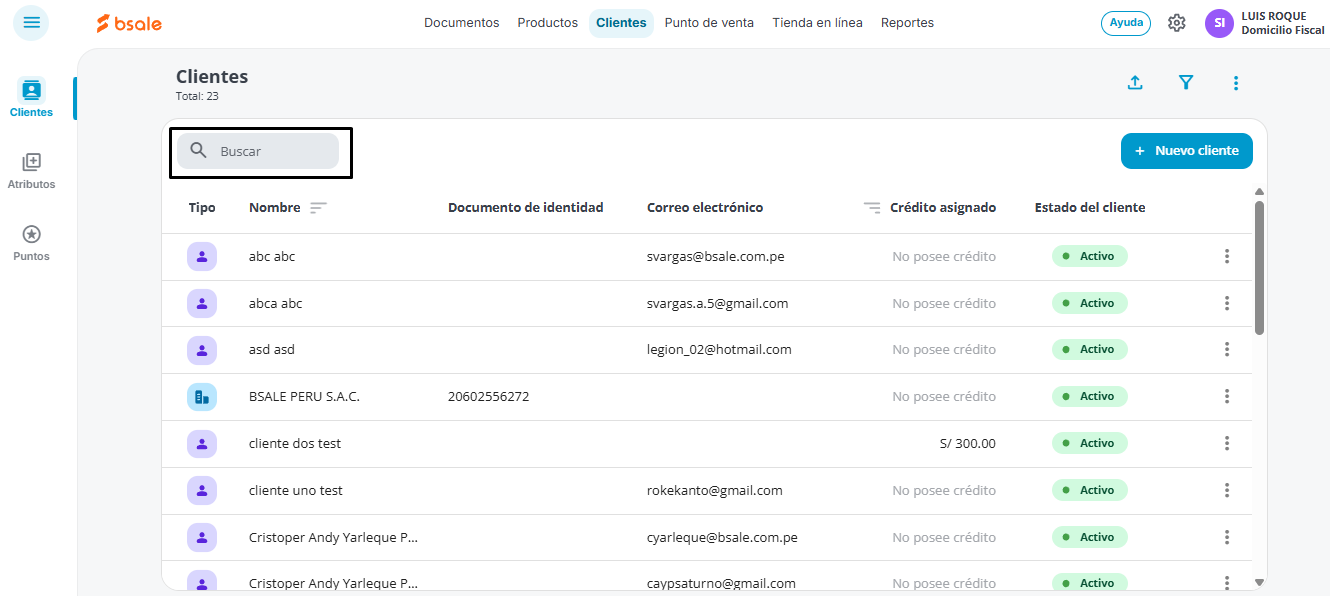Click email cyarleque@bsale.com.pe
1330x596 pixels.
click(x=722, y=537)
